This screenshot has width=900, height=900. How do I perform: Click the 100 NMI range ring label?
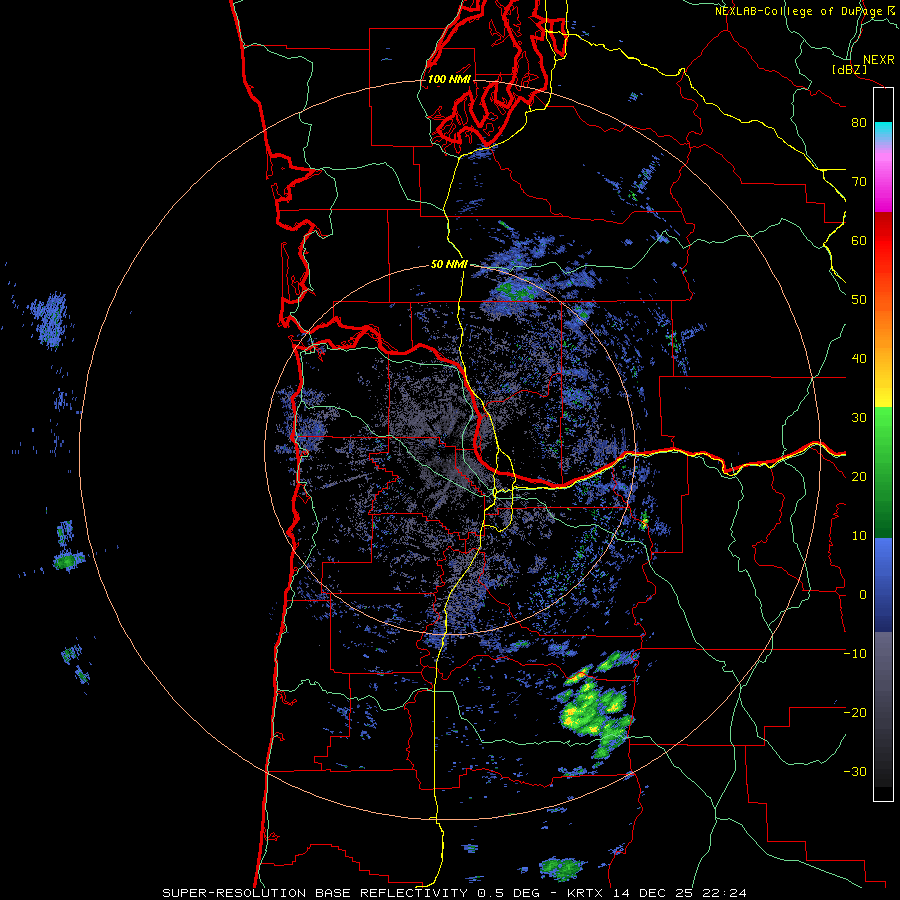(x=449, y=79)
